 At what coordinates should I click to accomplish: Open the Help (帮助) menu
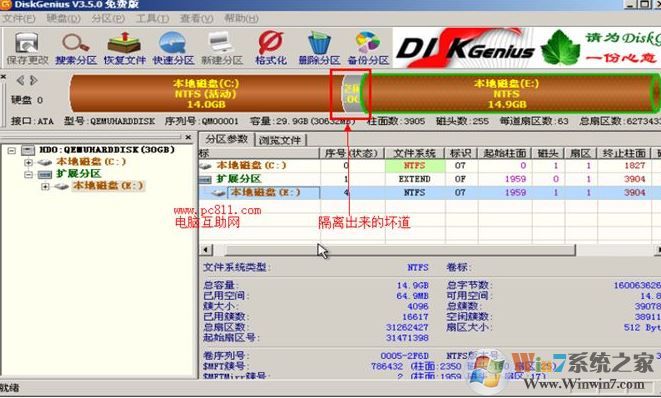coord(241,19)
